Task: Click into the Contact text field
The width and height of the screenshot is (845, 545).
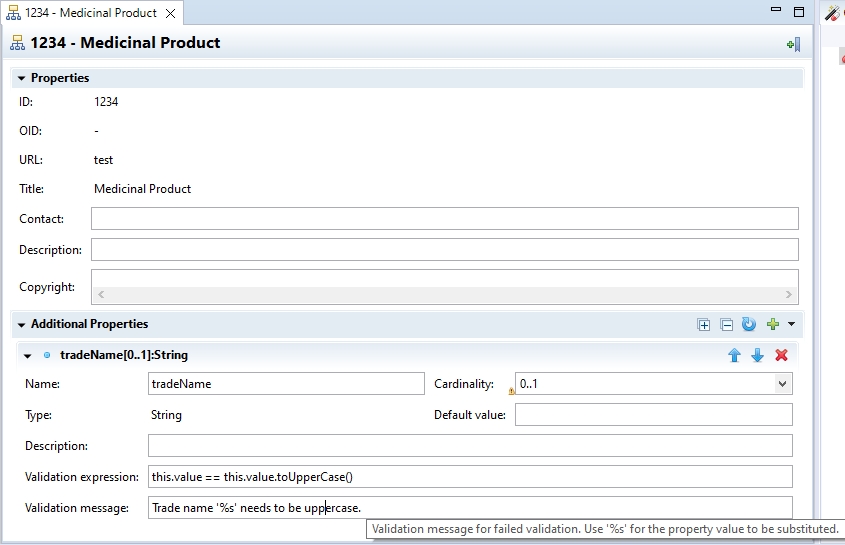Action: point(444,219)
